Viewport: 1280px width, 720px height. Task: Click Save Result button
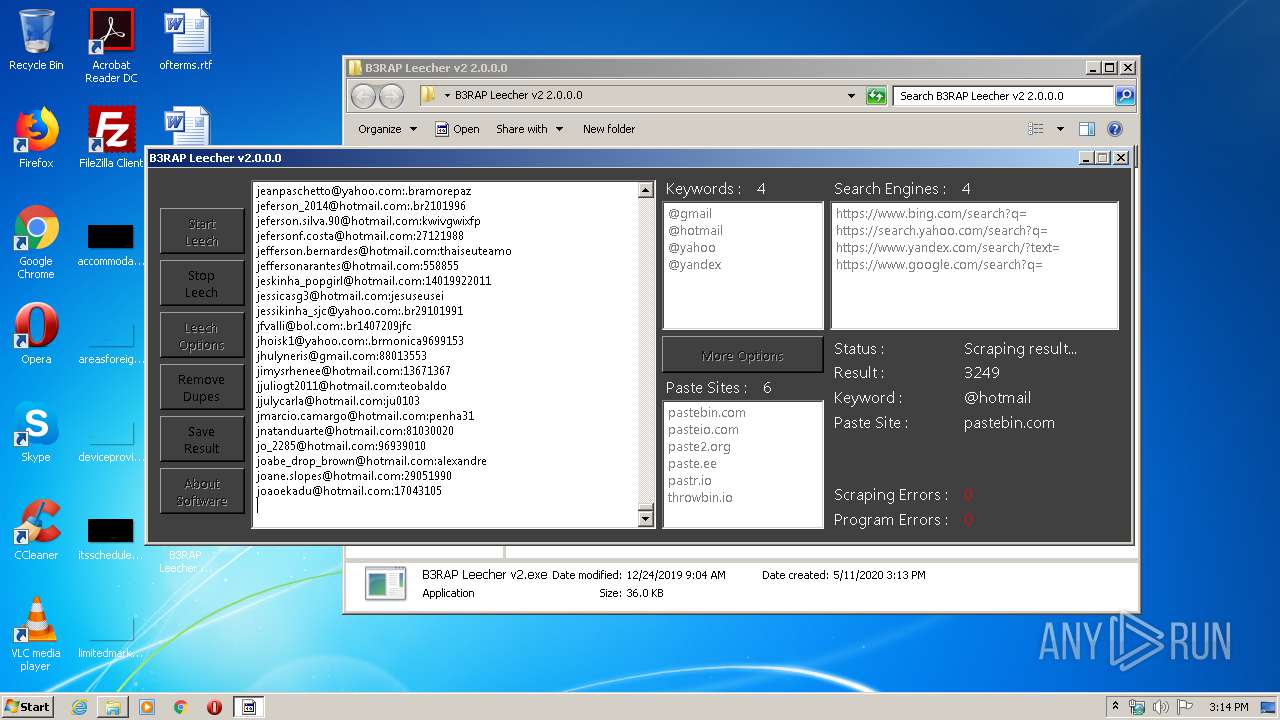[x=202, y=440]
